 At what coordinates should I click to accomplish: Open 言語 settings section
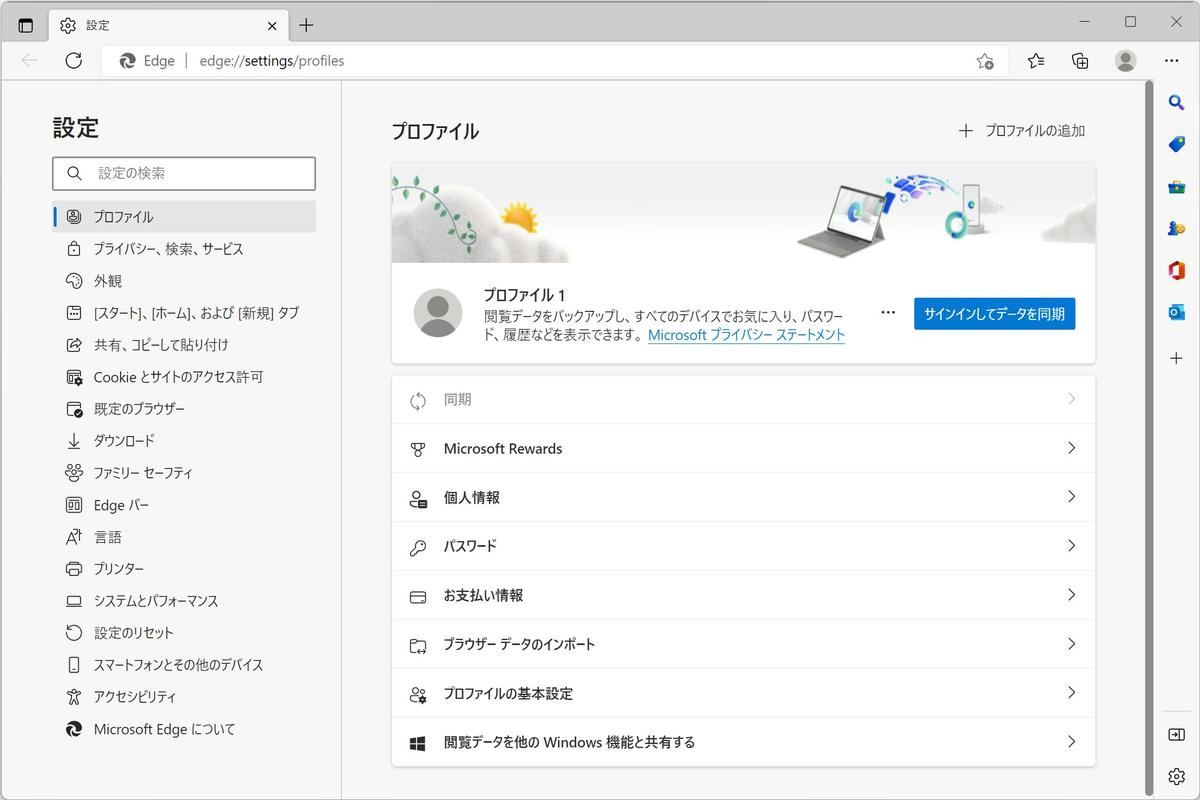[x=184, y=537]
